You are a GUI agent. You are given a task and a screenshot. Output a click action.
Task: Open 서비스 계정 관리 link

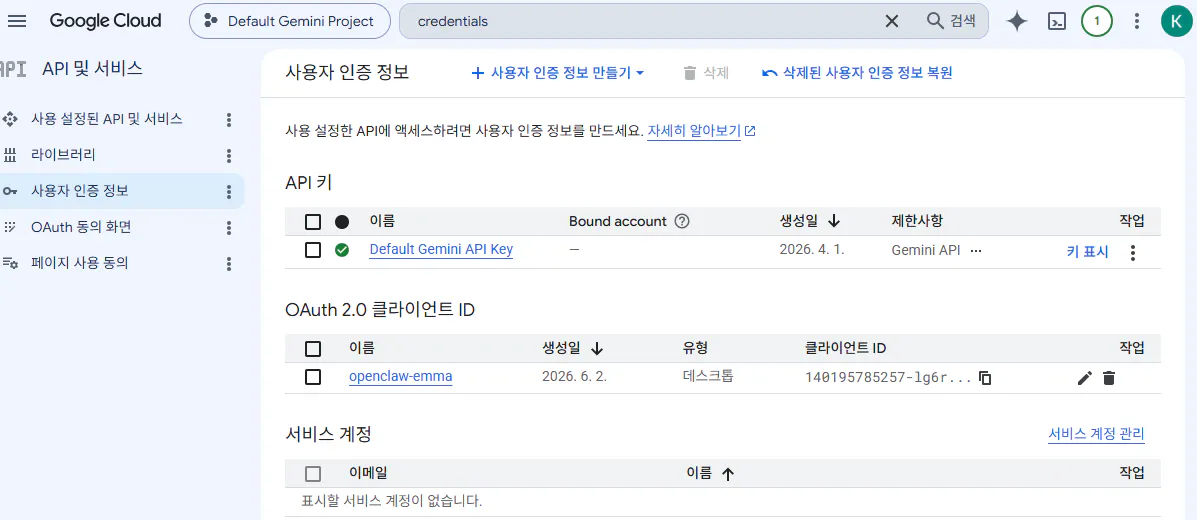click(x=1096, y=434)
